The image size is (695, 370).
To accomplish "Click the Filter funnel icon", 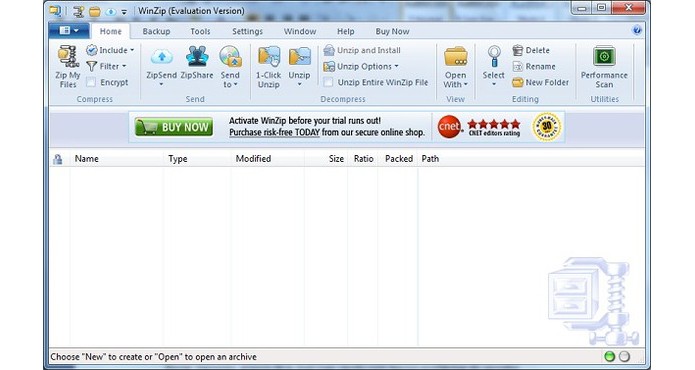I will [x=92, y=66].
